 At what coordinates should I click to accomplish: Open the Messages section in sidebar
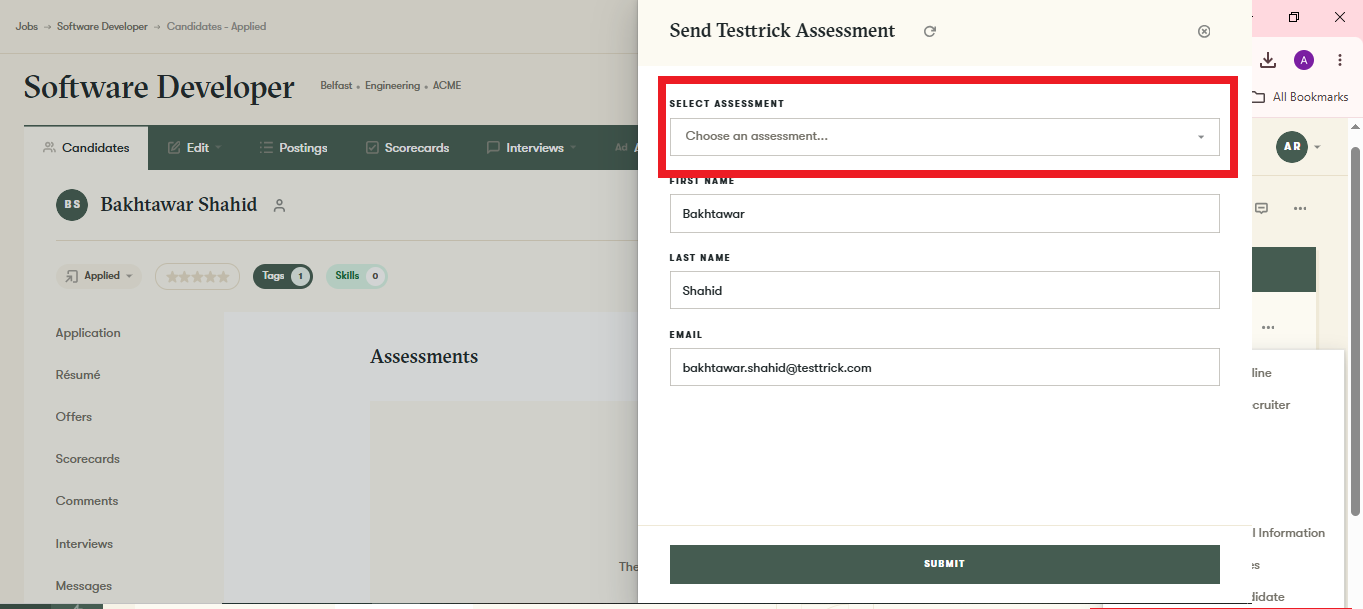pyautogui.click(x=84, y=586)
